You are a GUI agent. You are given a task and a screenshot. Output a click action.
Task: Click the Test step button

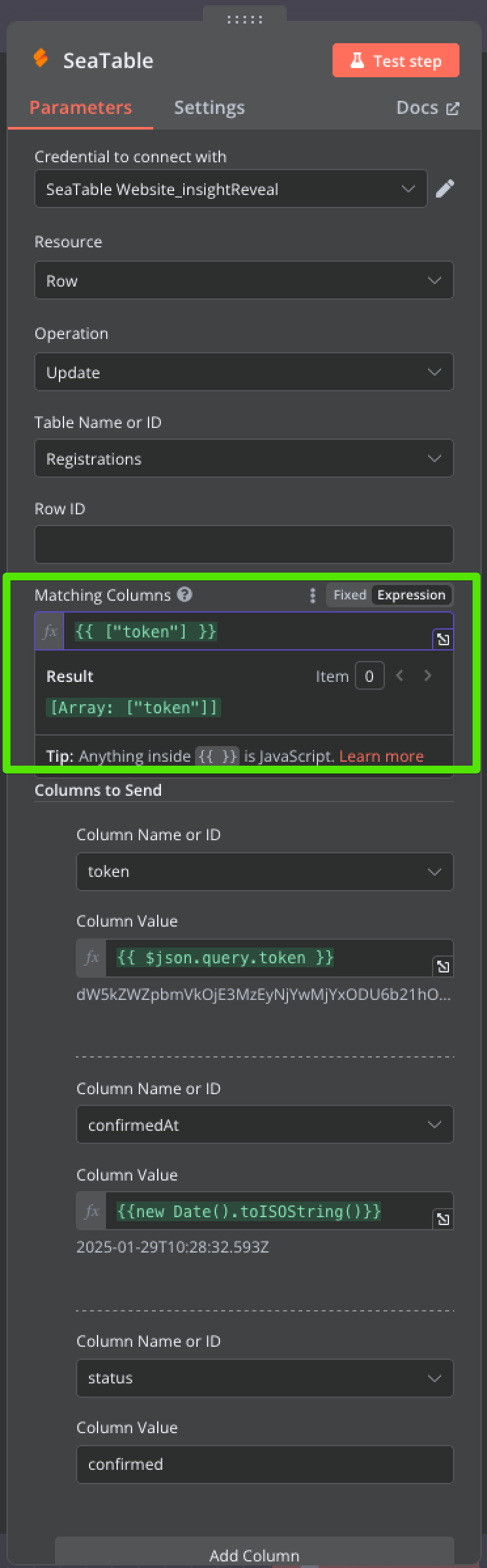[x=396, y=61]
